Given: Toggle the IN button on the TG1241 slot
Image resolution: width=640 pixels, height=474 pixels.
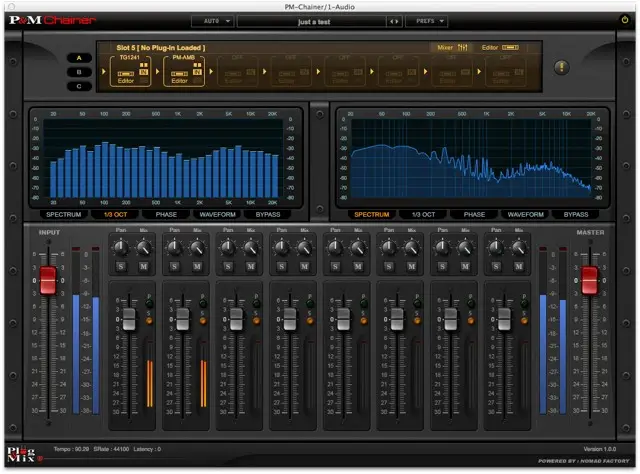Looking at the screenshot, I should tap(143, 72).
